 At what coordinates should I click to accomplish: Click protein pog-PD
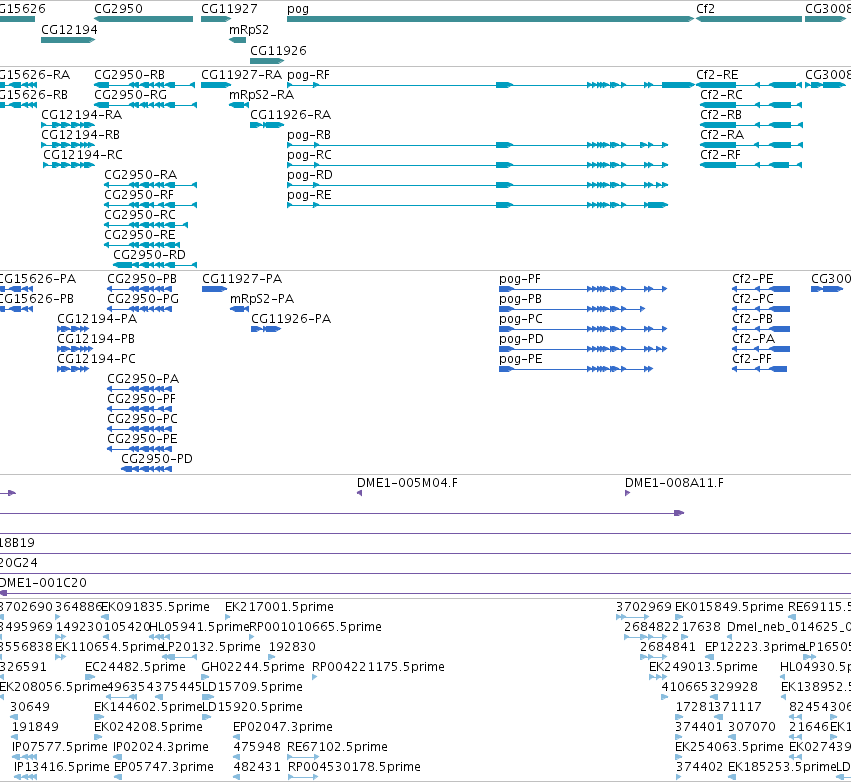pyautogui.click(x=583, y=349)
